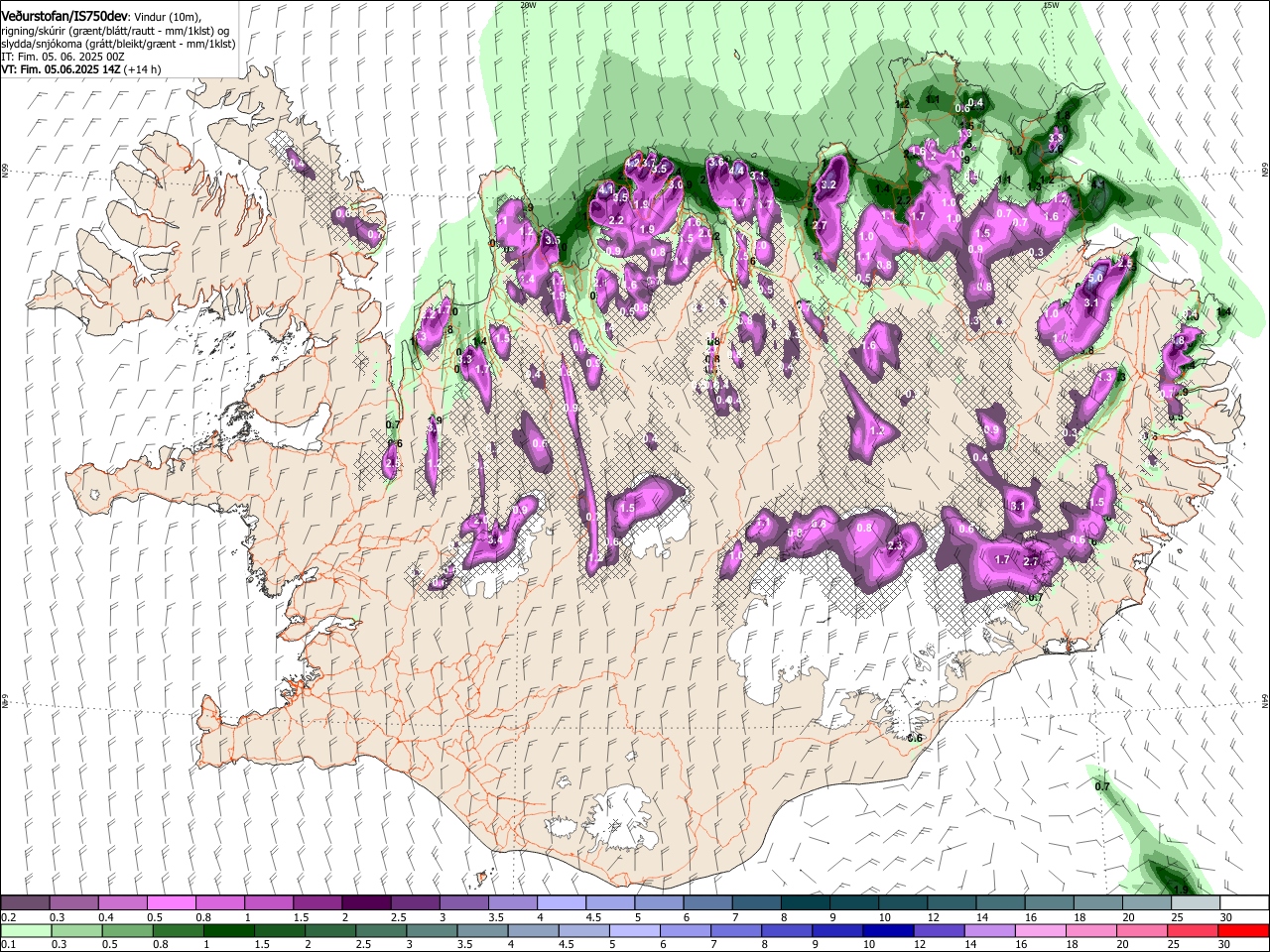Screen dimensions: 1270x952
Task: Pick the gray-green 3–3.5 rain swatch
Action: [432, 930]
